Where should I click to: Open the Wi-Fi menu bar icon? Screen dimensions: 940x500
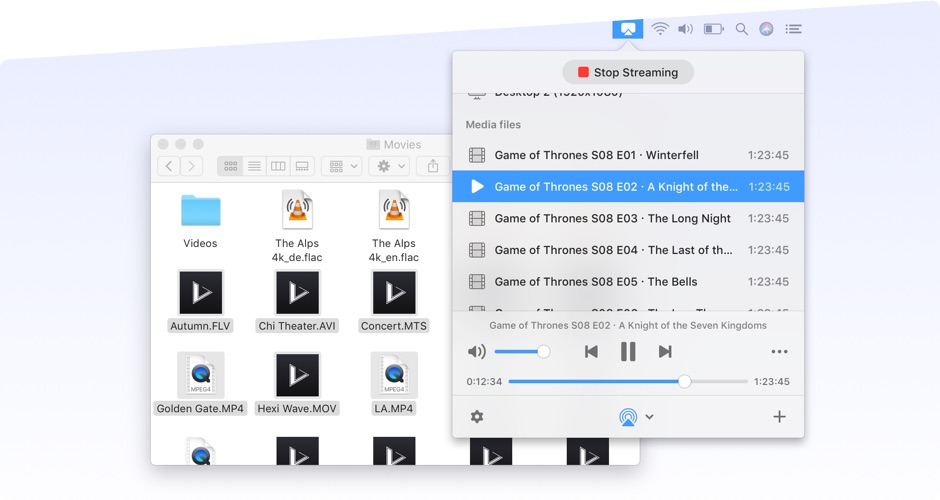pyautogui.click(x=660, y=29)
